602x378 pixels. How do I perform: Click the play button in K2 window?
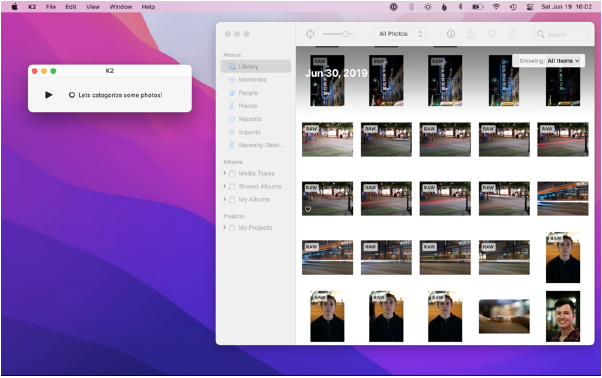[48, 95]
